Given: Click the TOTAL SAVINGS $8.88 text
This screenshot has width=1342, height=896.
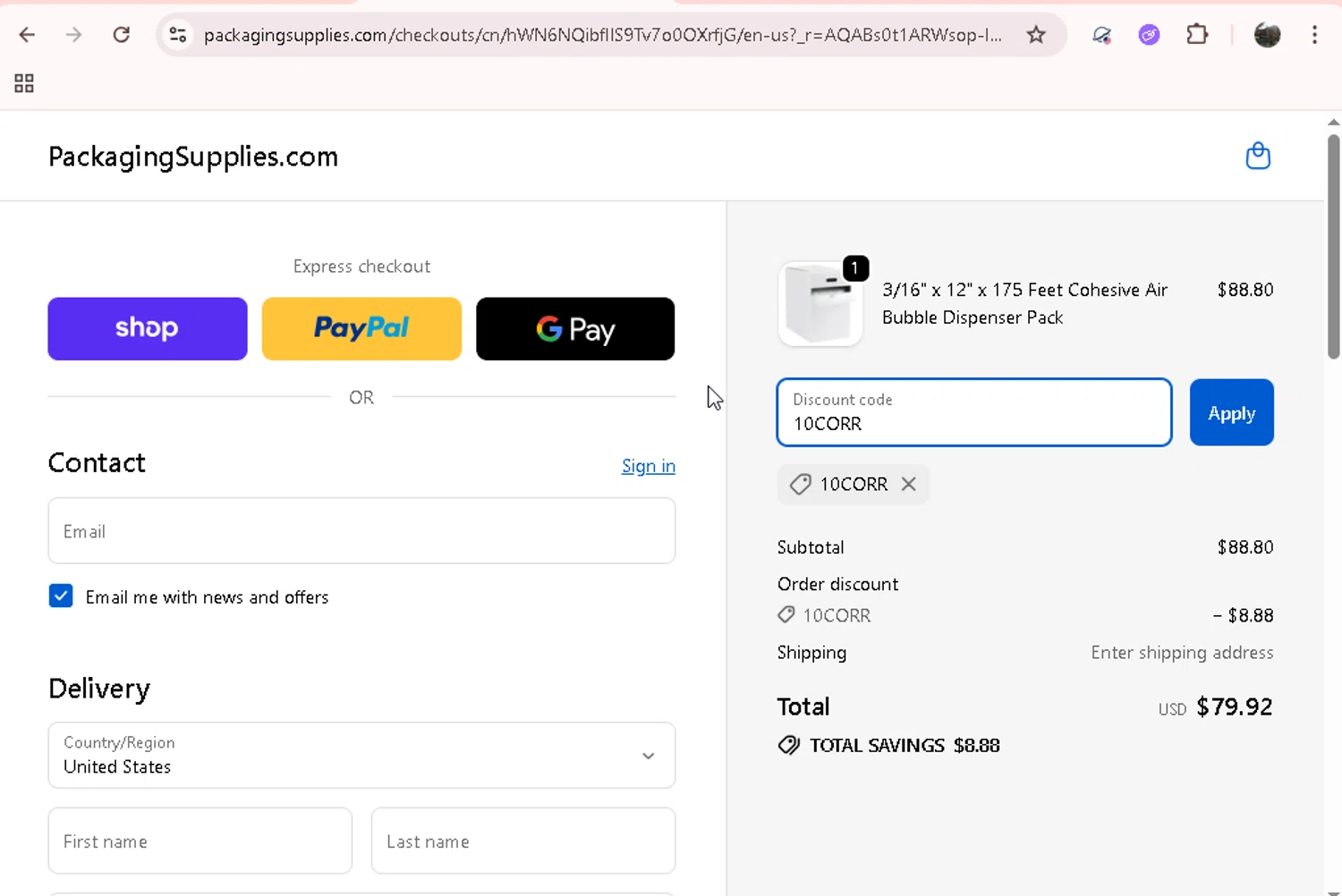Looking at the screenshot, I should tap(905, 745).
